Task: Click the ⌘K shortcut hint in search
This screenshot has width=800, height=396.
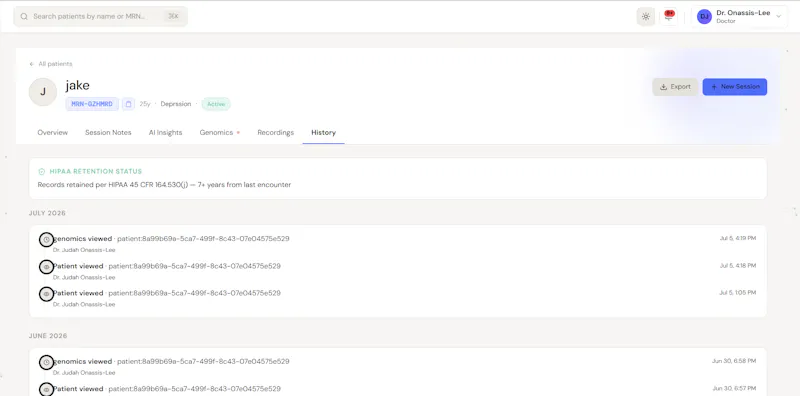Action: point(173,16)
